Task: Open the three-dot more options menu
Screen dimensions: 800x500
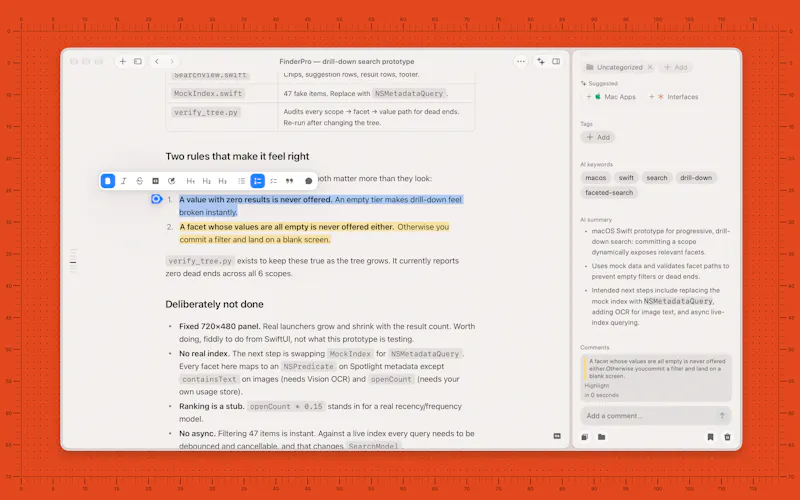Action: coord(520,61)
